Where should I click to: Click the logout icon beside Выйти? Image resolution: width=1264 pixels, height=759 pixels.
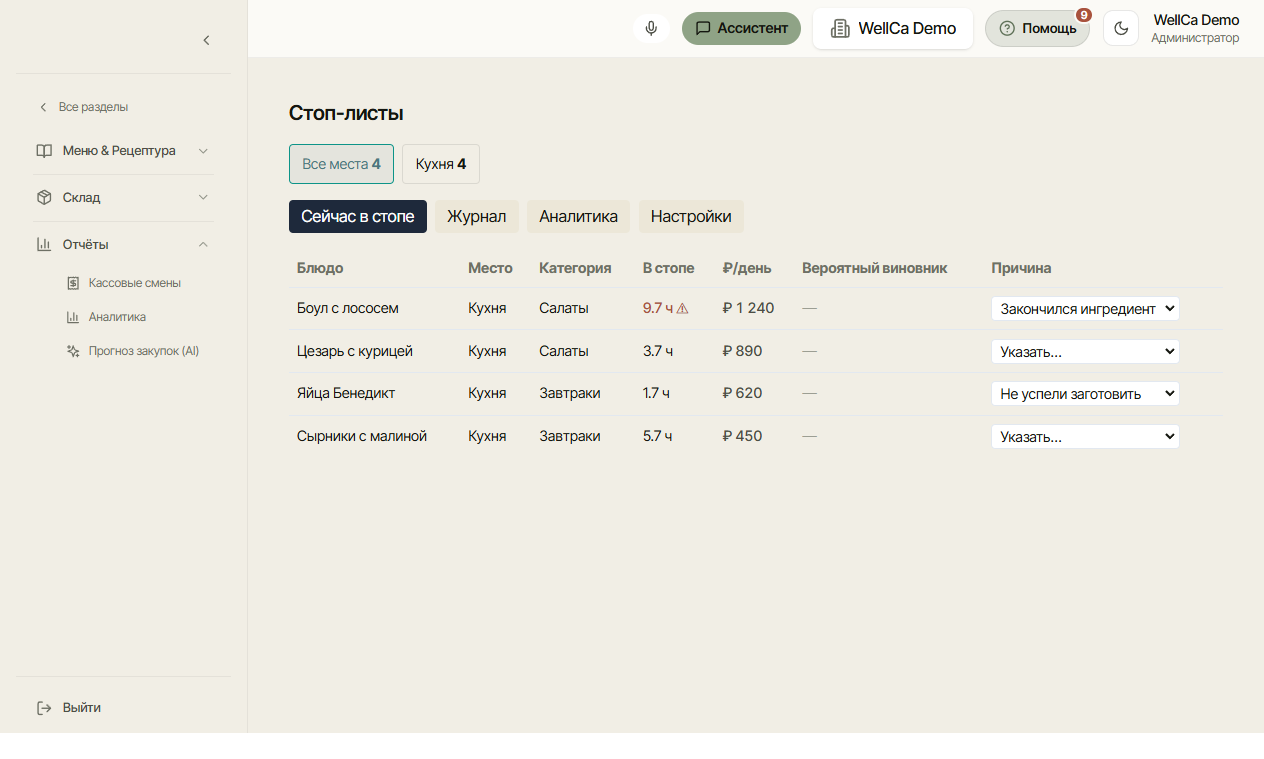44,708
